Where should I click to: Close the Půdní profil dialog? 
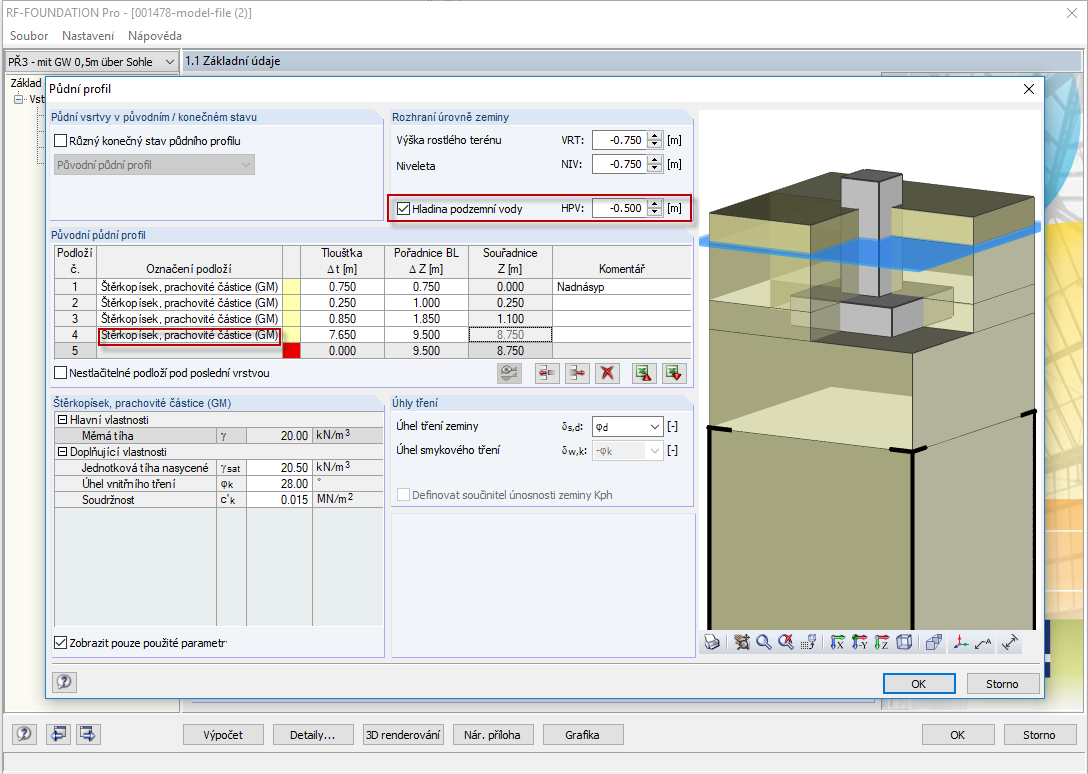[1028, 89]
